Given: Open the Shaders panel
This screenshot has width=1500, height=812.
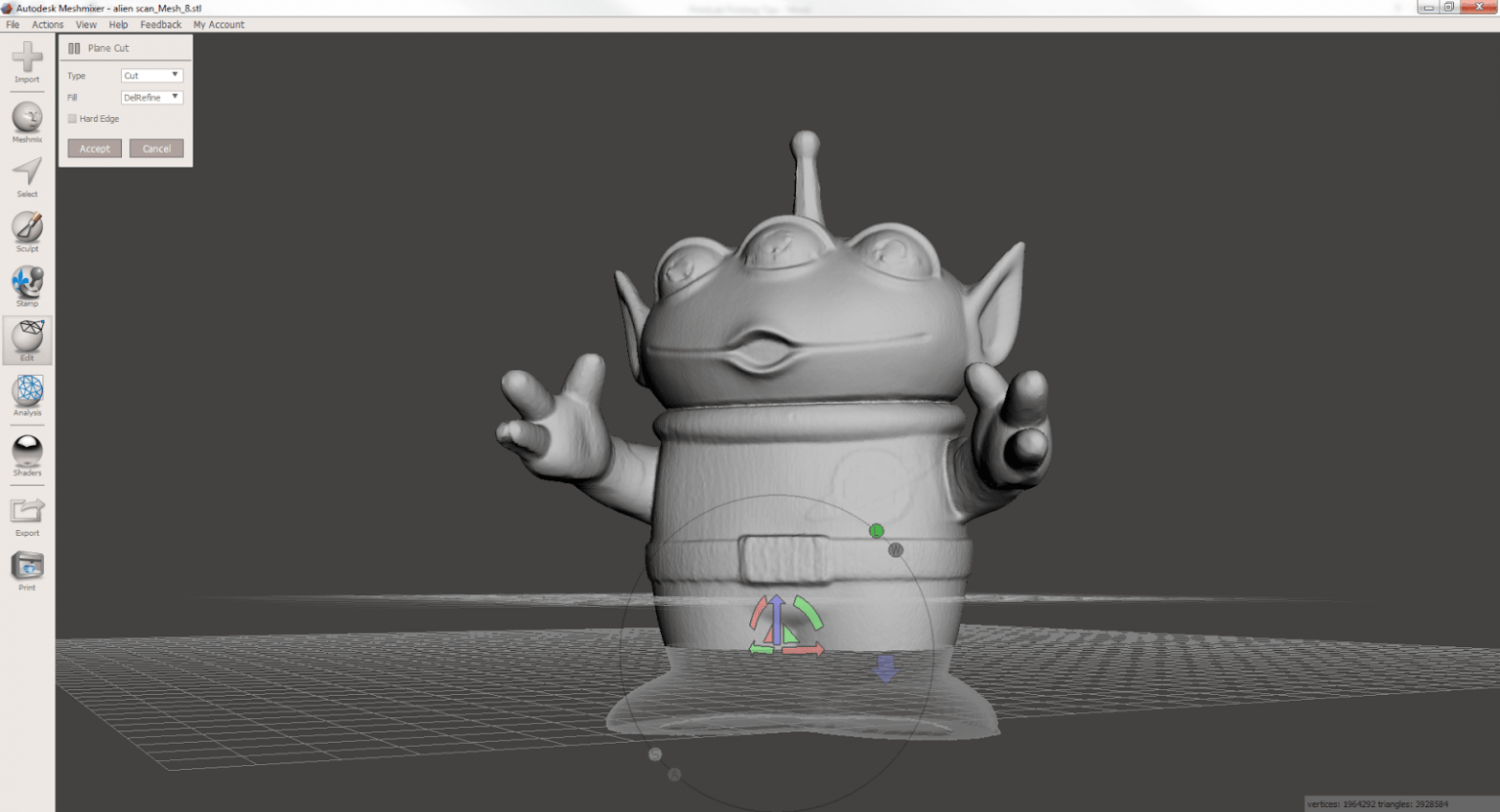Looking at the screenshot, I should coord(27,455).
